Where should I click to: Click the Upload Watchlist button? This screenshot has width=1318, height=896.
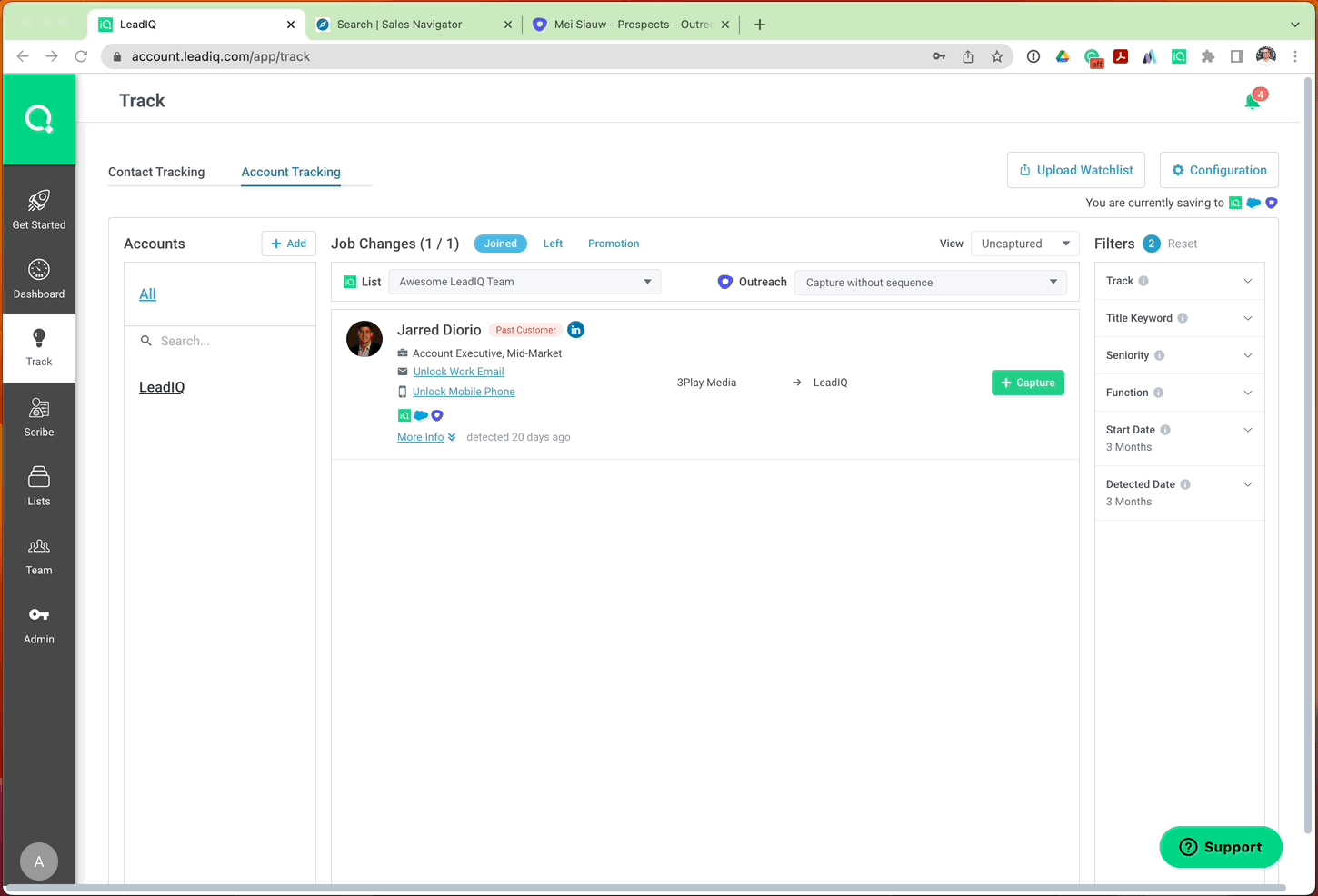pyautogui.click(x=1076, y=170)
